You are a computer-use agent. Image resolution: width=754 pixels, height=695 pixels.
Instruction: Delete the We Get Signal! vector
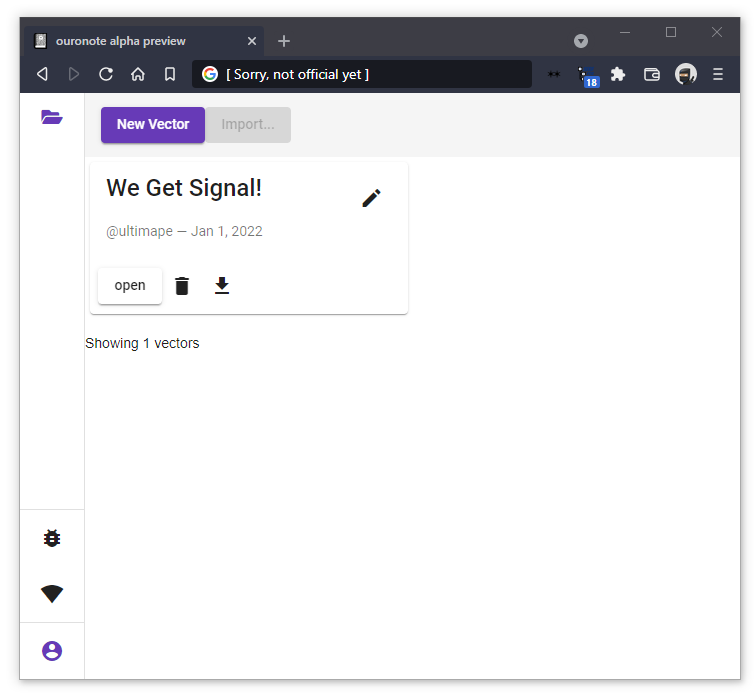(182, 286)
